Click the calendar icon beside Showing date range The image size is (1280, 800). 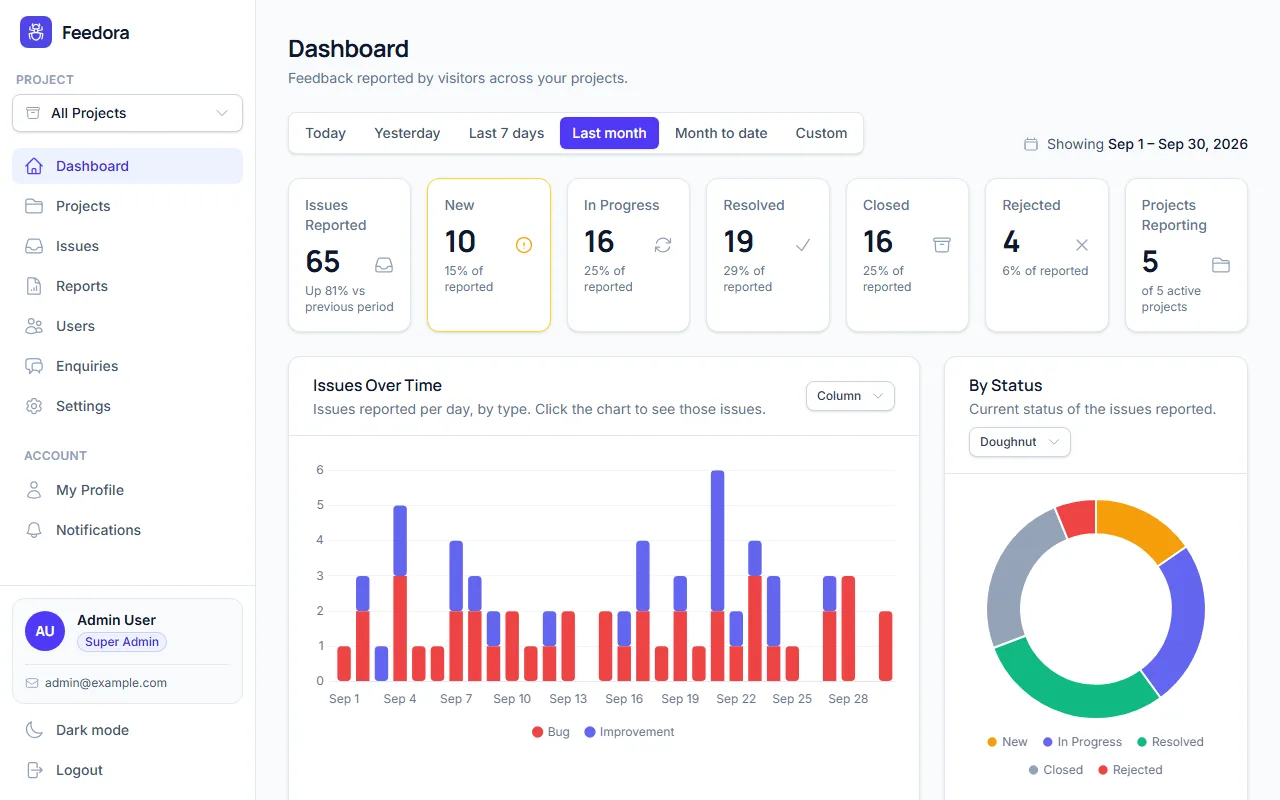pos(1031,144)
